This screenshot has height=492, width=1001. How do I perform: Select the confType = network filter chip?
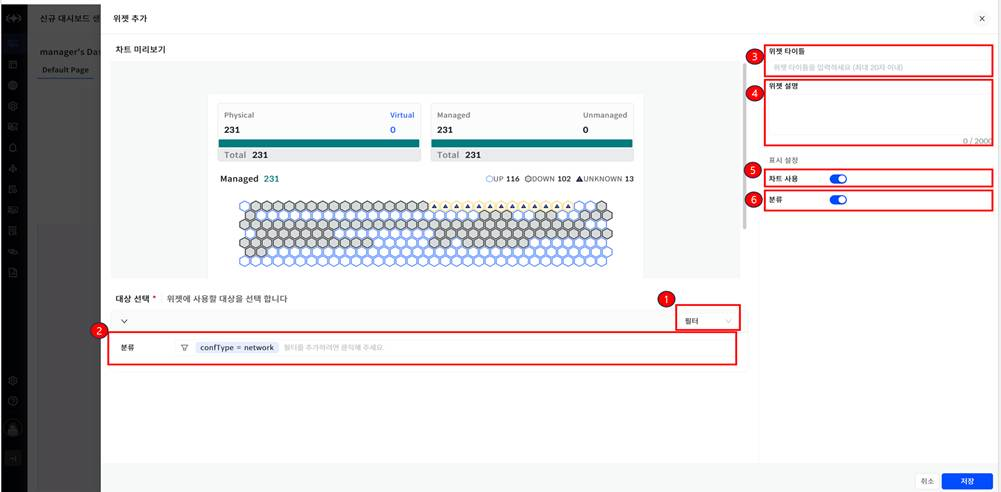237,348
